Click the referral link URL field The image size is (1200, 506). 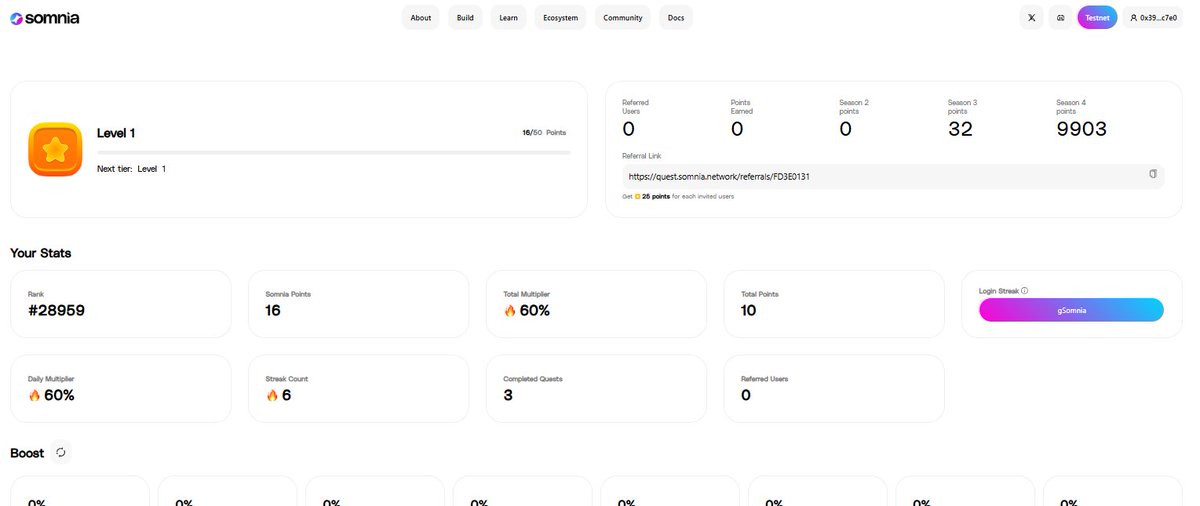pos(893,176)
